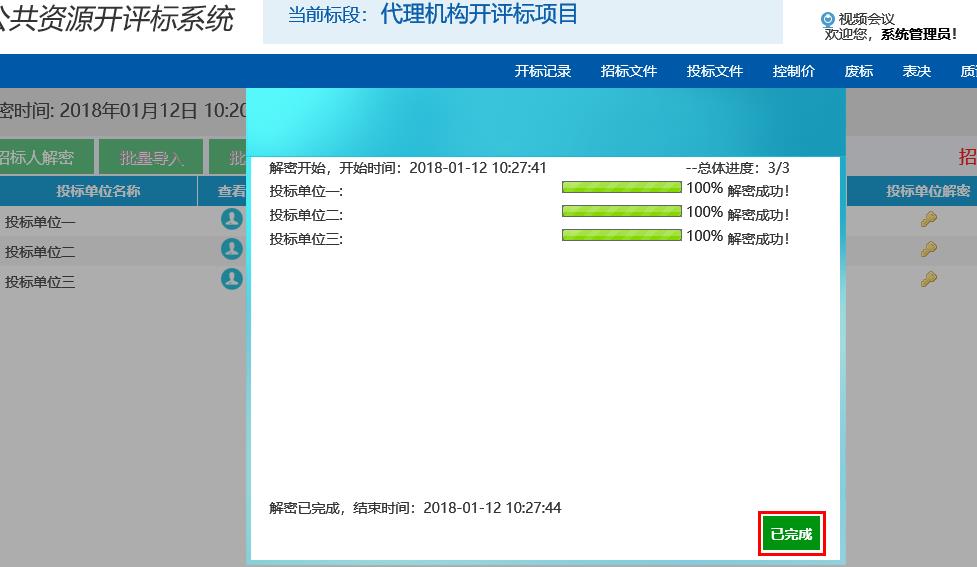Click the 招标人解密 button
Screen dimensions: 977x567
coord(45,157)
